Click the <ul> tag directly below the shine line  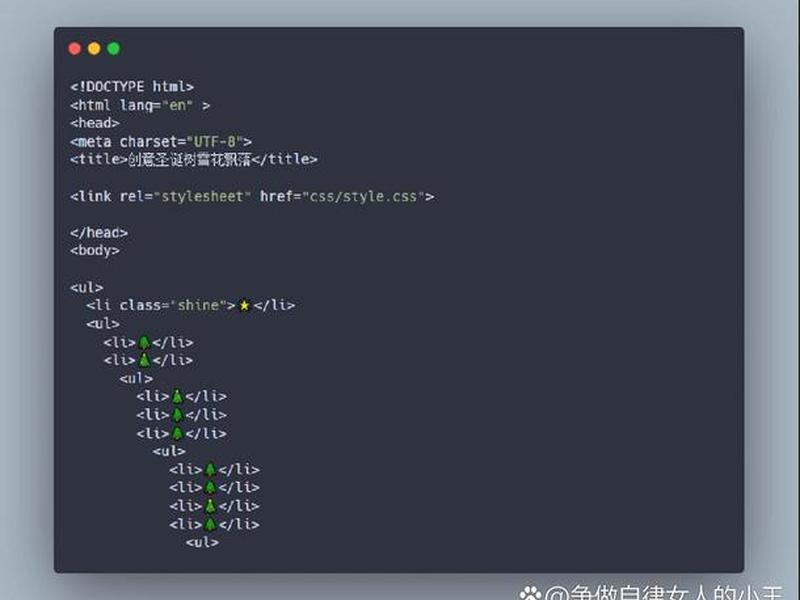click(103, 323)
